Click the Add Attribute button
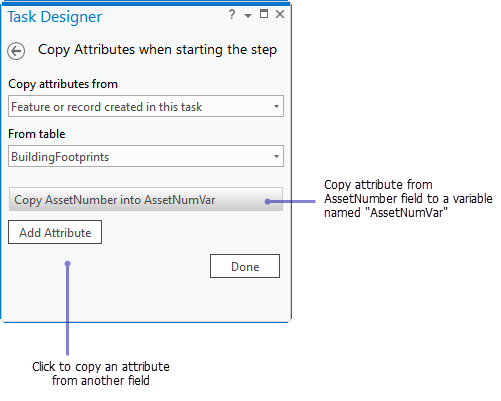This screenshot has width=501, height=401. (x=55, y=232)
